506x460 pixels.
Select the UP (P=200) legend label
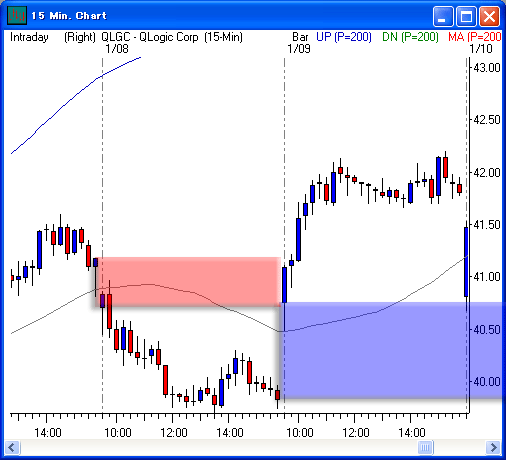click(x=344, y=37)
